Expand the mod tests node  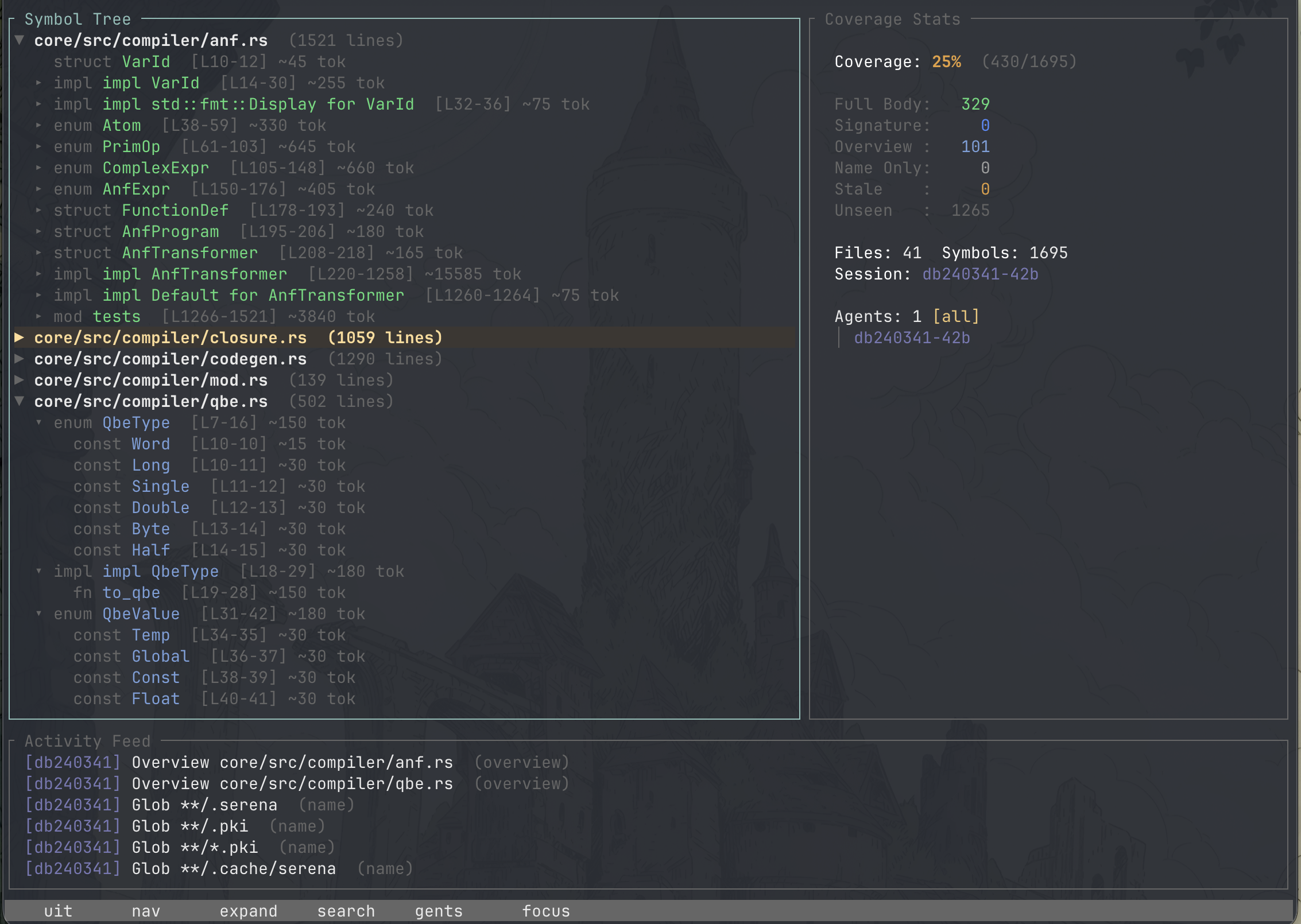[x=39, y=316]
